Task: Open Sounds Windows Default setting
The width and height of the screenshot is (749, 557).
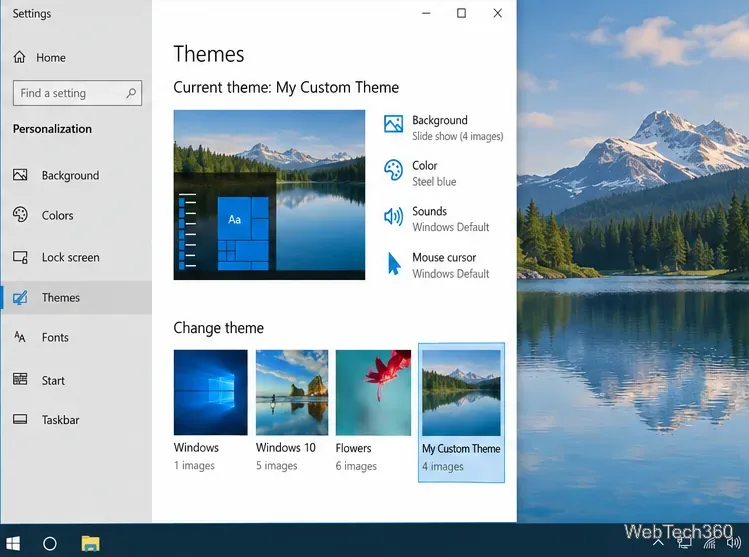Action: 437,219
